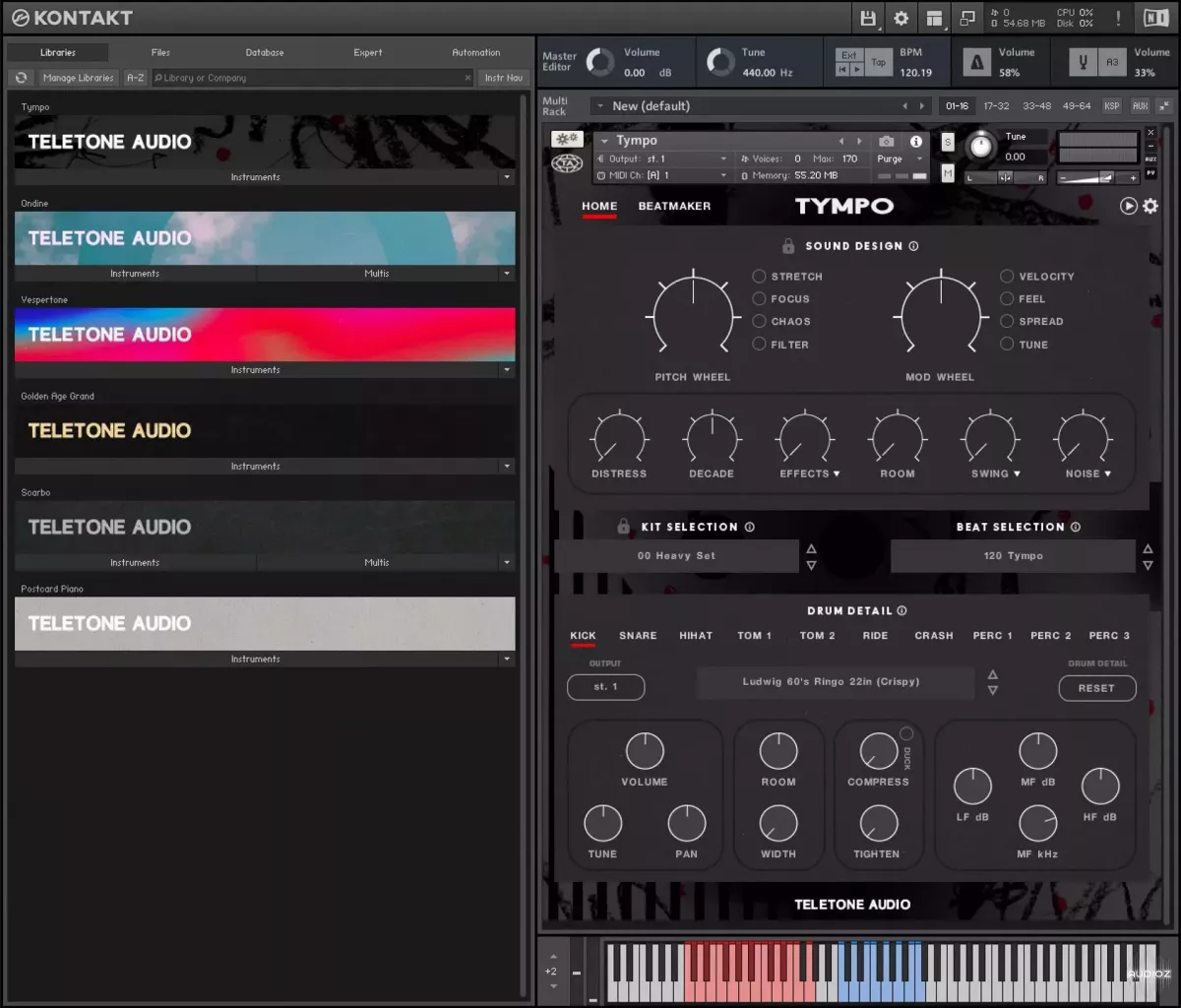Select the VELOCITY mod wheel option

(1007, 277)
